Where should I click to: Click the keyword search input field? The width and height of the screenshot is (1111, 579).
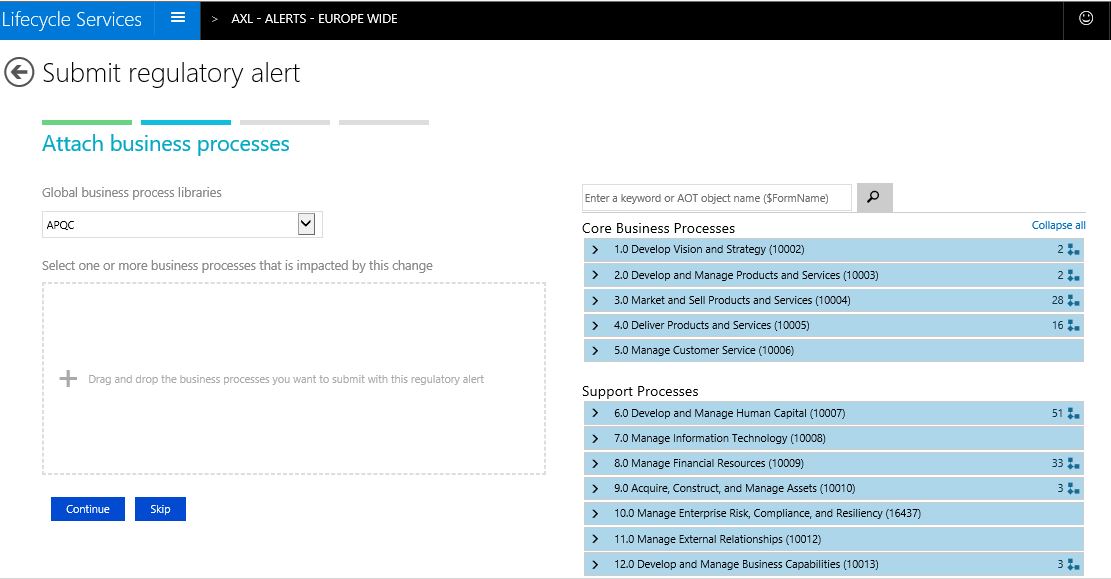click(x=716, y=197)
